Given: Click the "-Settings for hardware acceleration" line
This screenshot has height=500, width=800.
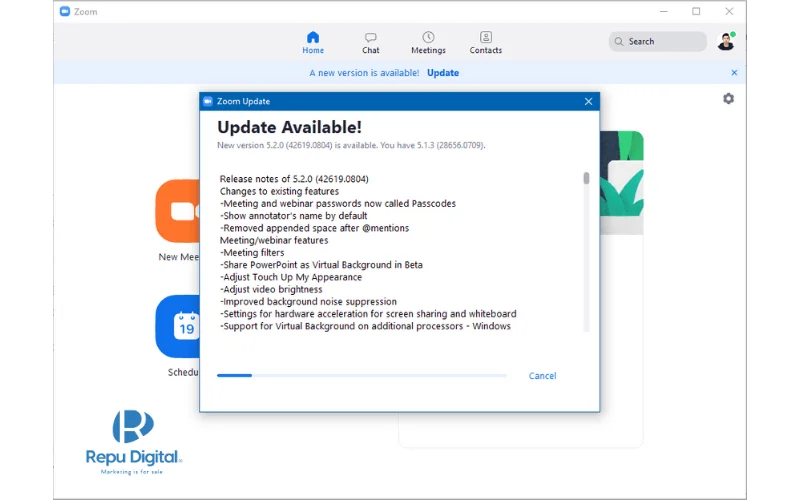Looking at the screenshot, I should pyautogui.click(x=368, y=314).
